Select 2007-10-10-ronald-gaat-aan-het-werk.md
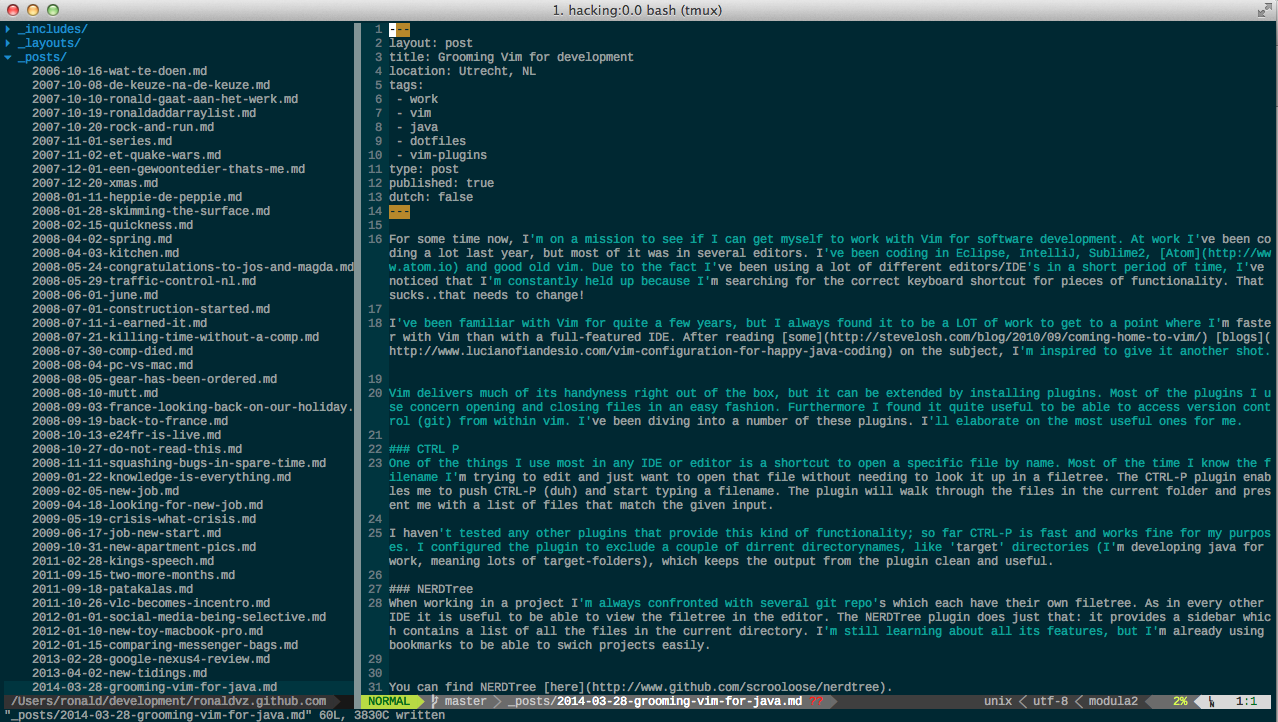Viewport: 1278px width, 722px height. point(165,99)
